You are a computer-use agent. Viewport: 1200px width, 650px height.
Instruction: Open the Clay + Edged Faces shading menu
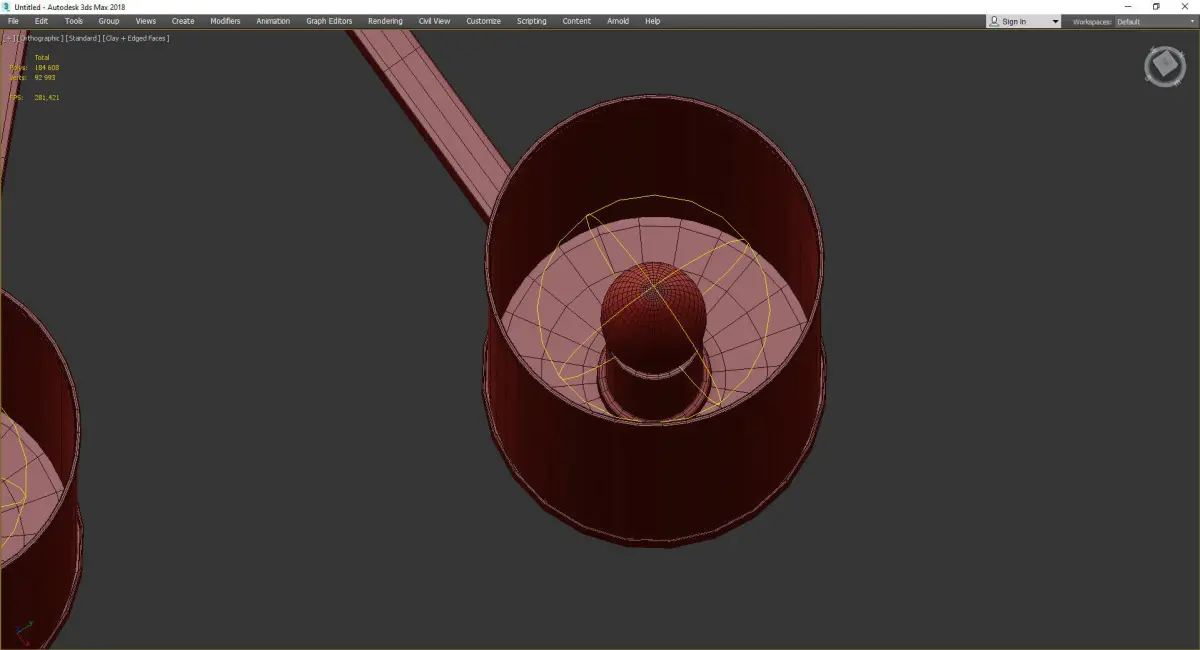(135, 38)
